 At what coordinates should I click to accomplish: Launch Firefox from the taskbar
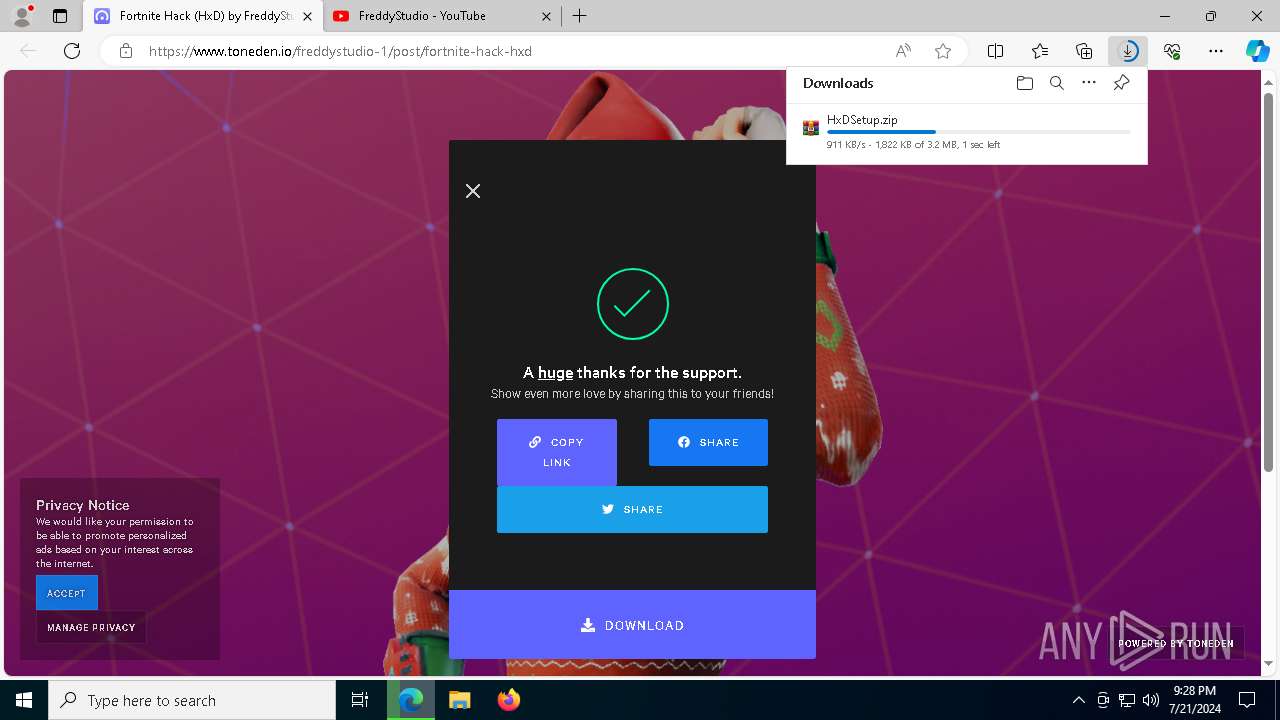coord(508,700)
